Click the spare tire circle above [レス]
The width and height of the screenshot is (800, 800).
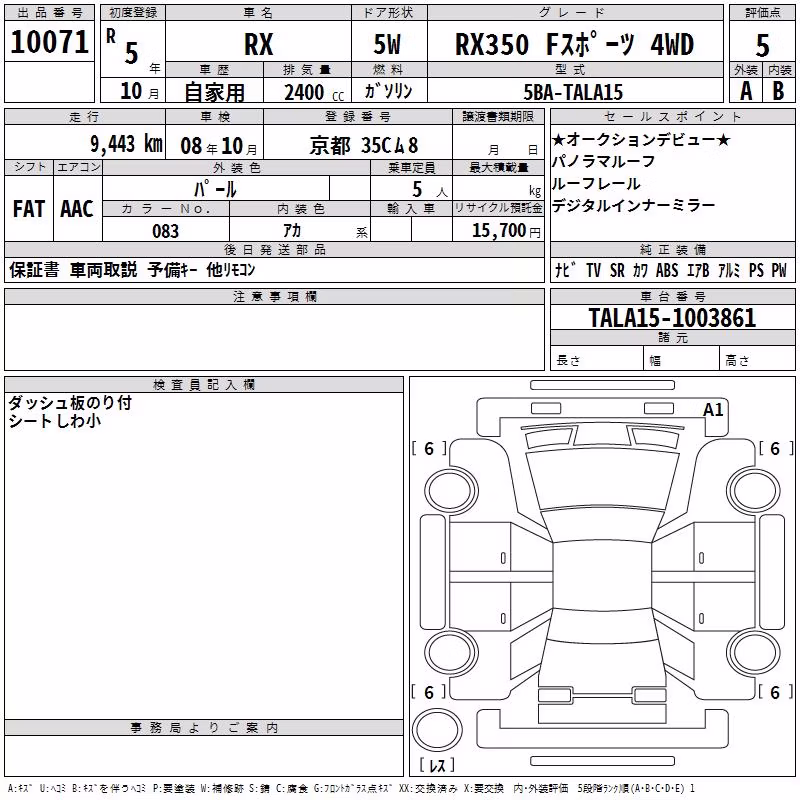tap(437, 730)
